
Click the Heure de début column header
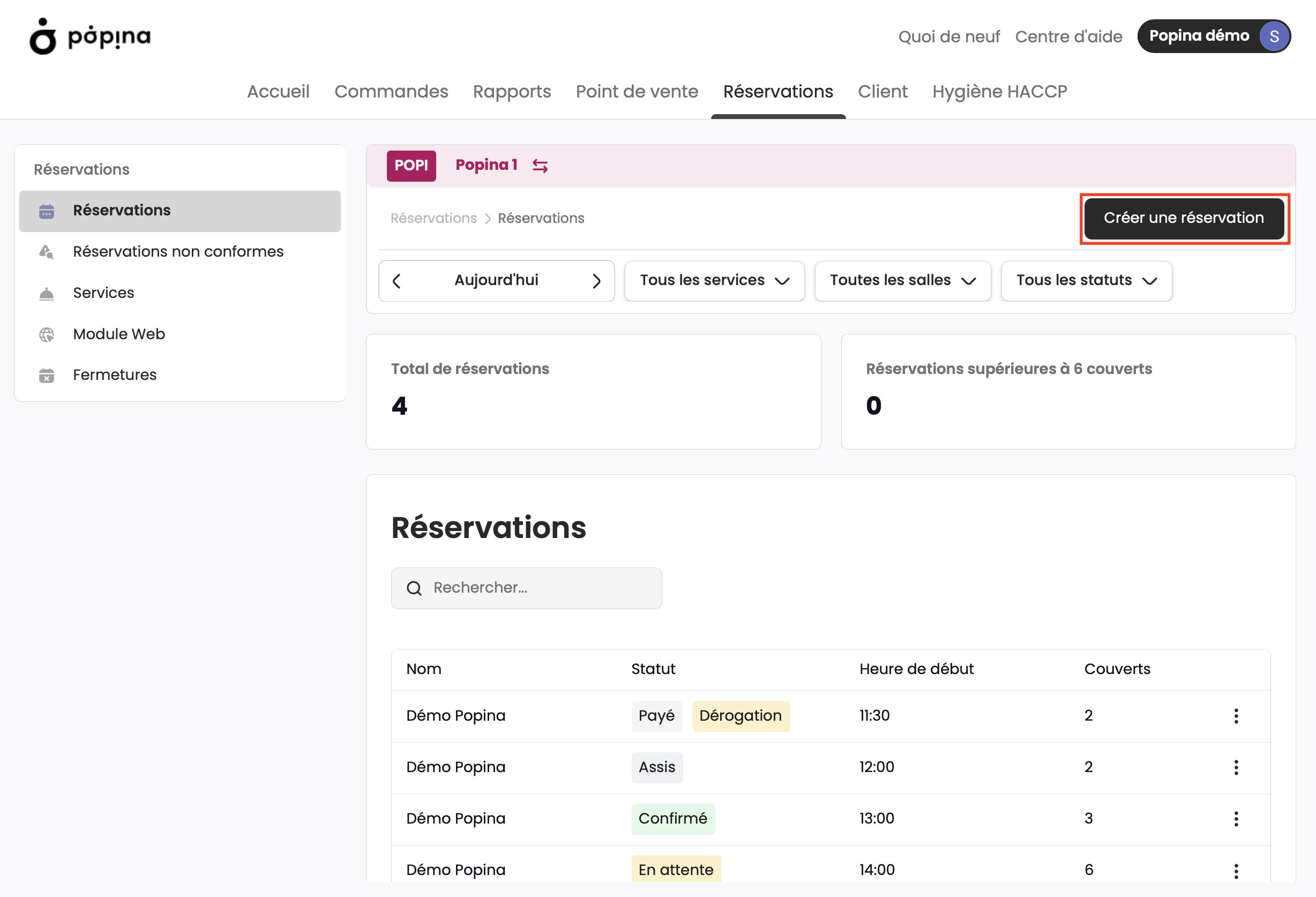tap(916, 669)
